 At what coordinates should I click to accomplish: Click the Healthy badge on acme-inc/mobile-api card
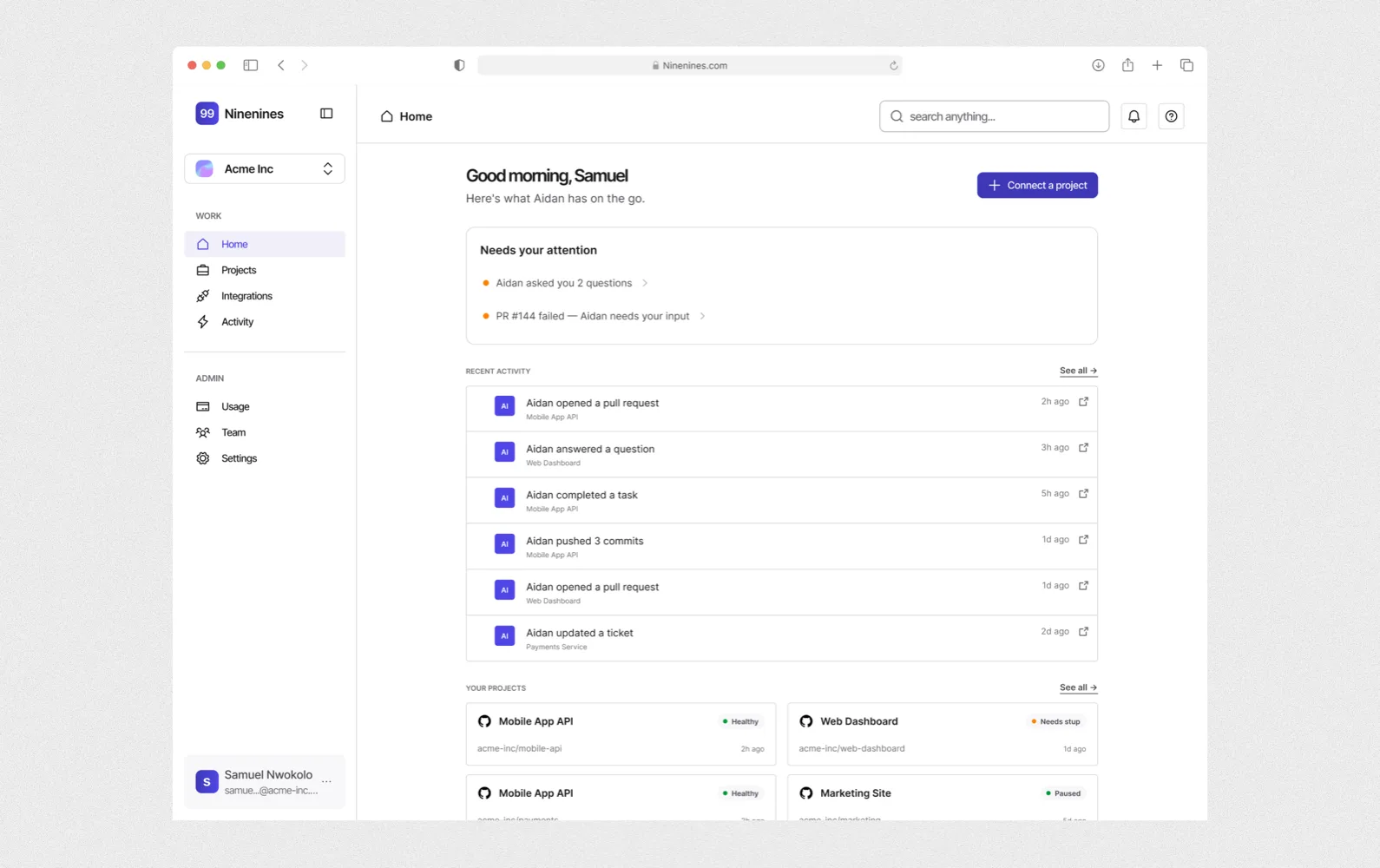[x=740, y=721]
